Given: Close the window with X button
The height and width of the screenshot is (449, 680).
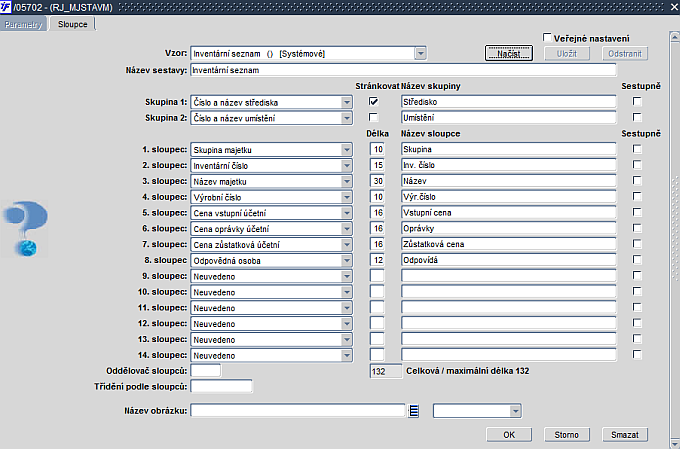Looking at the screenshot, I should [674, 7].
